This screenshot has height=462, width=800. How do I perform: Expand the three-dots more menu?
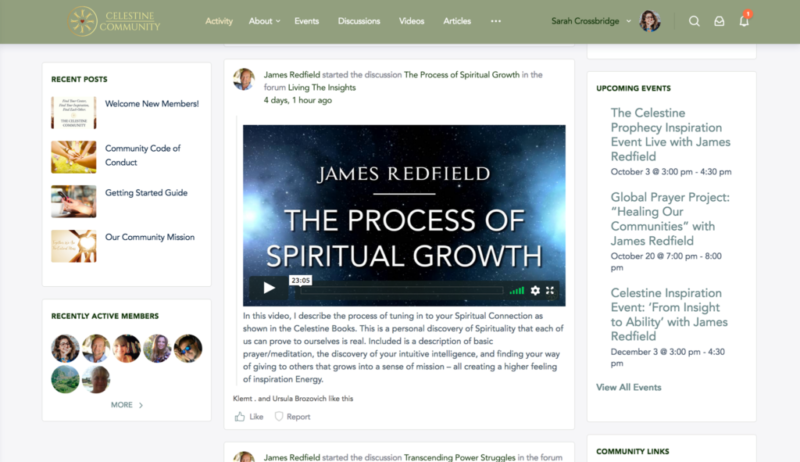click(495, 21)
